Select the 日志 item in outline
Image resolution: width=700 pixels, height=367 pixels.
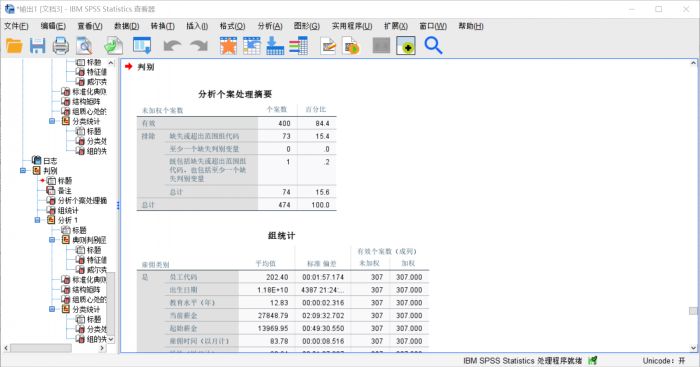pos(50,161)
